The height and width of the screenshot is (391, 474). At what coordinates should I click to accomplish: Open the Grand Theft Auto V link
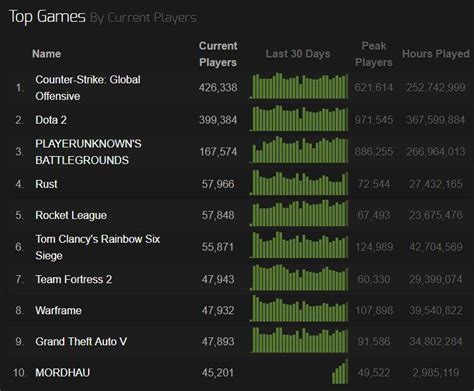tap(81, 342)
